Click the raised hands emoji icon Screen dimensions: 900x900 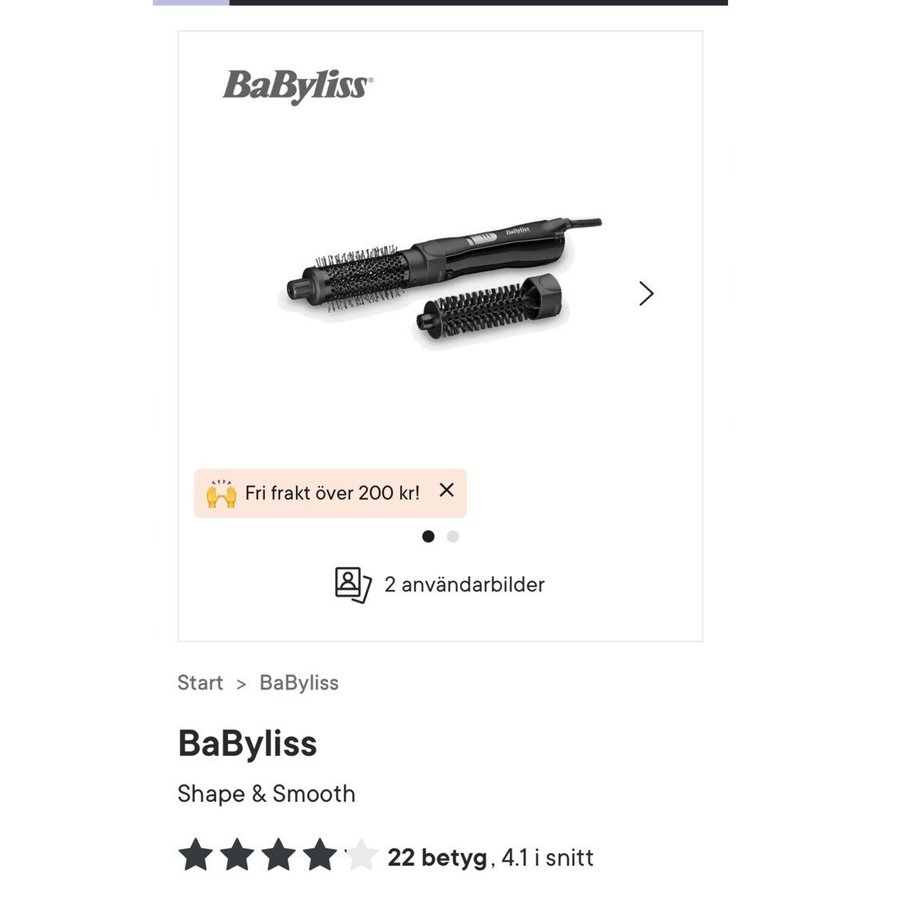[221, 493]
